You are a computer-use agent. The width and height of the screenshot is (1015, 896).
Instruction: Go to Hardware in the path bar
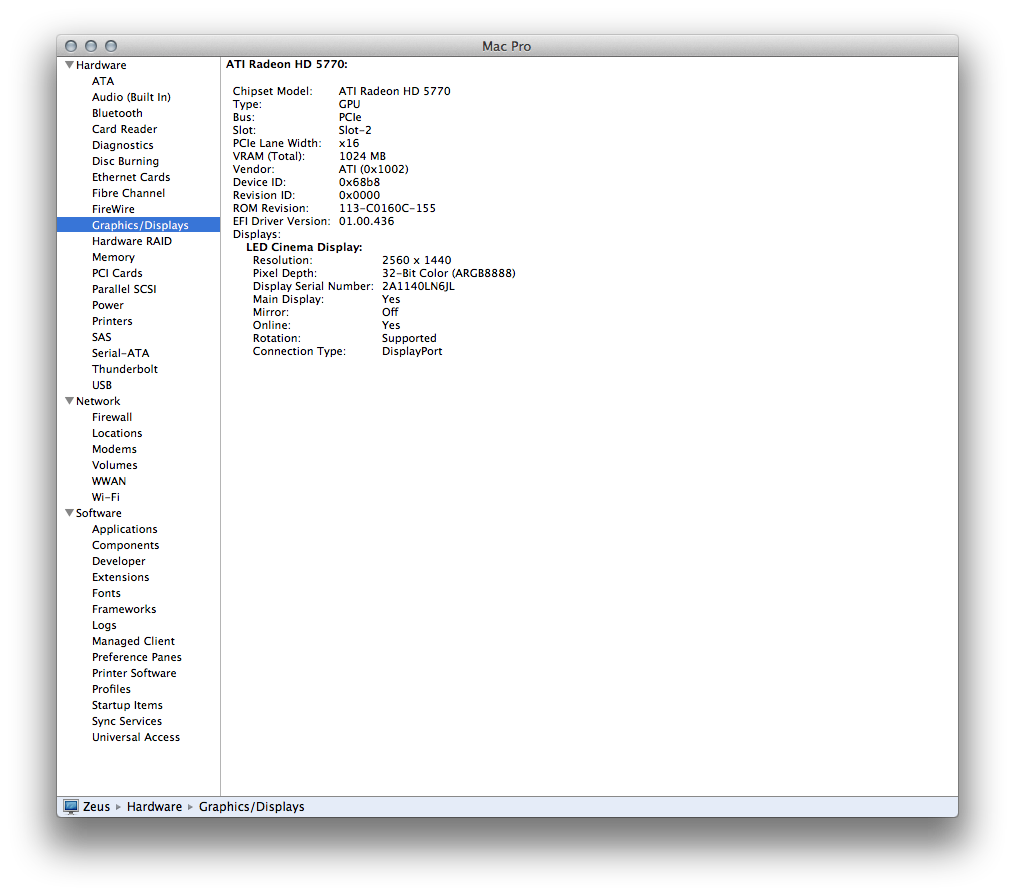[154, 807]
